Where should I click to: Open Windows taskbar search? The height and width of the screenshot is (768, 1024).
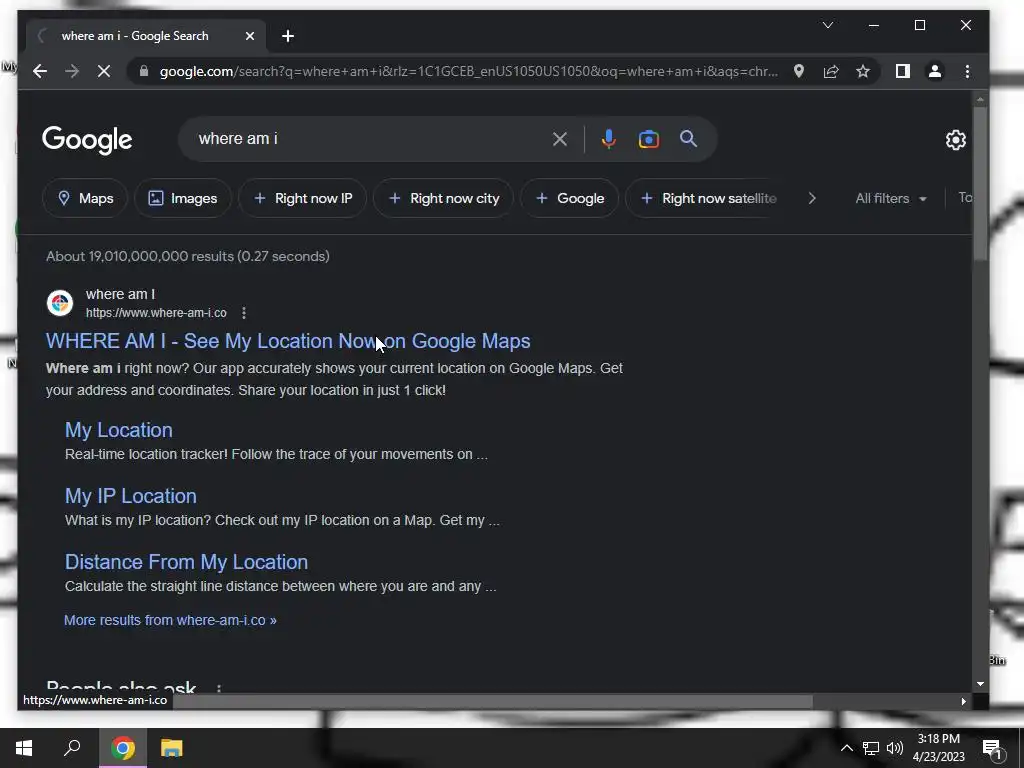point(72,748)
